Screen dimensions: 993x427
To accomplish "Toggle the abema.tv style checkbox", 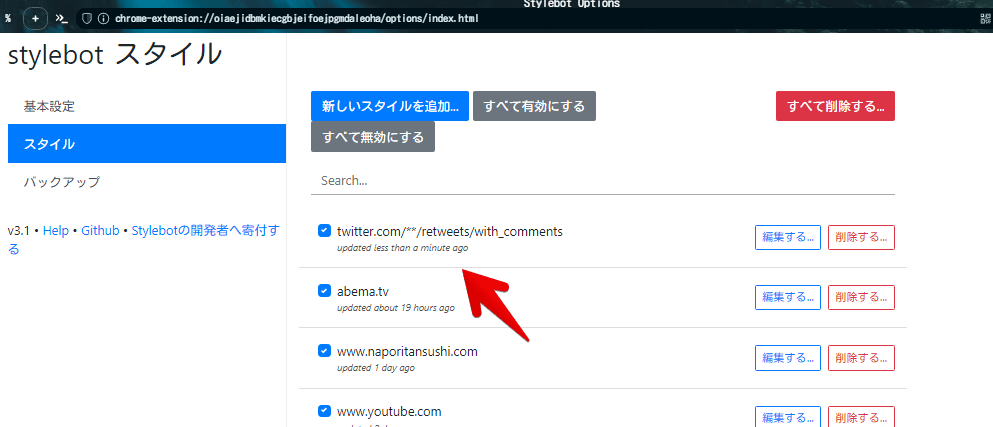I will pos(324,291).
